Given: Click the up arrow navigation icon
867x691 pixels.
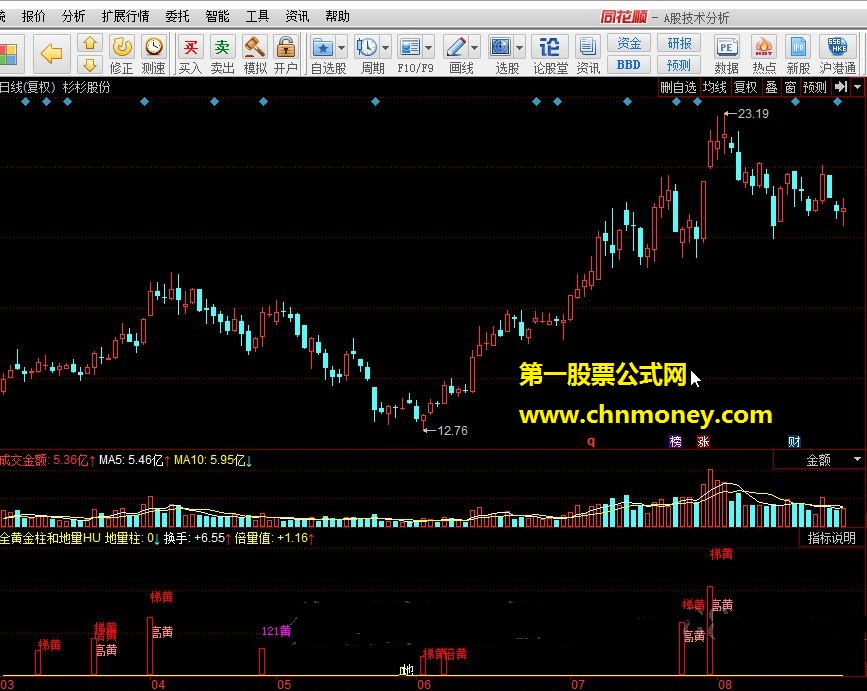Looking at the screenshot, I should click(90, 43).
